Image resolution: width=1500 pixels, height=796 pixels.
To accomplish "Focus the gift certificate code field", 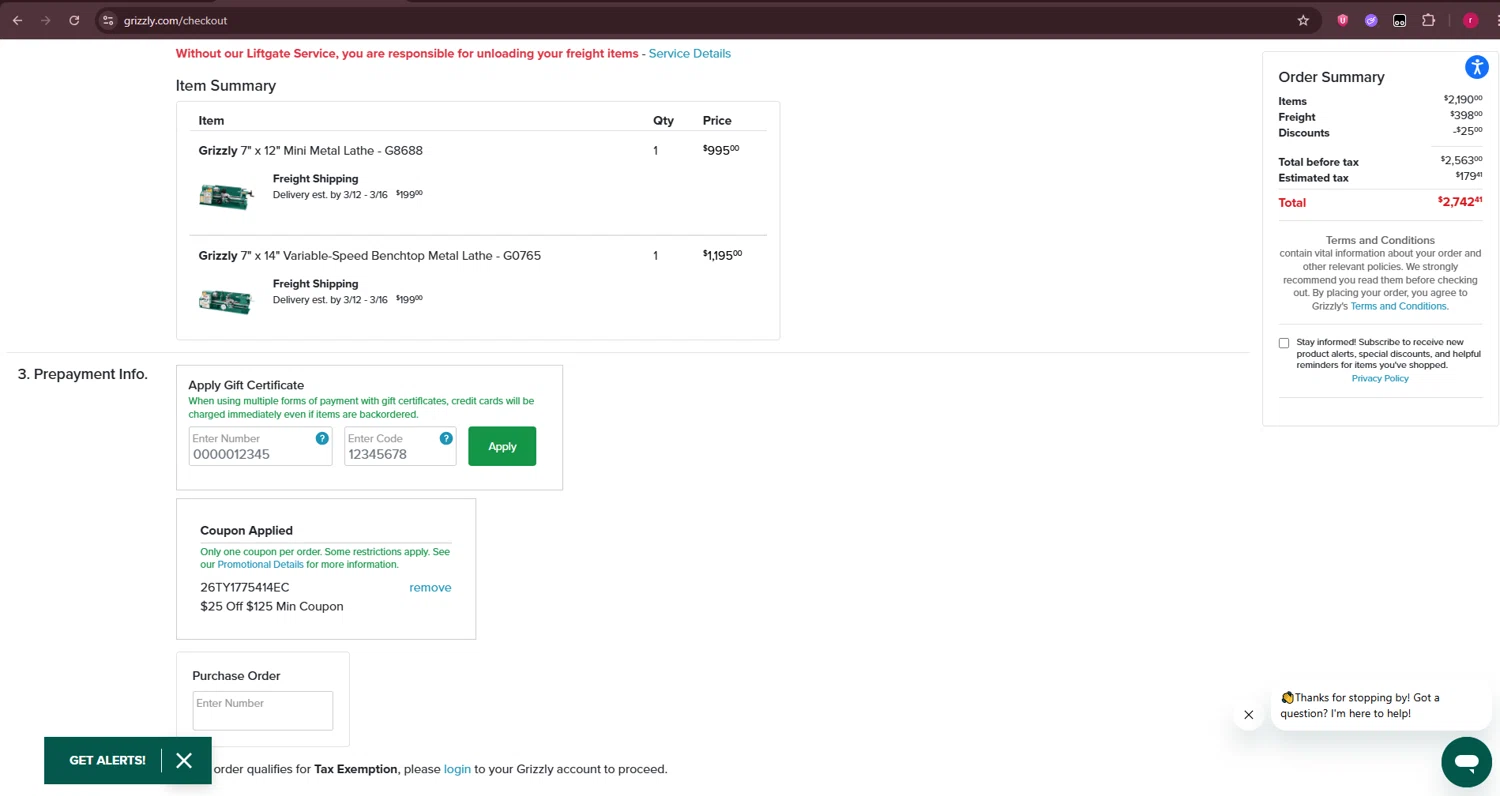I will pyautogui.click(x=400, y=446).
